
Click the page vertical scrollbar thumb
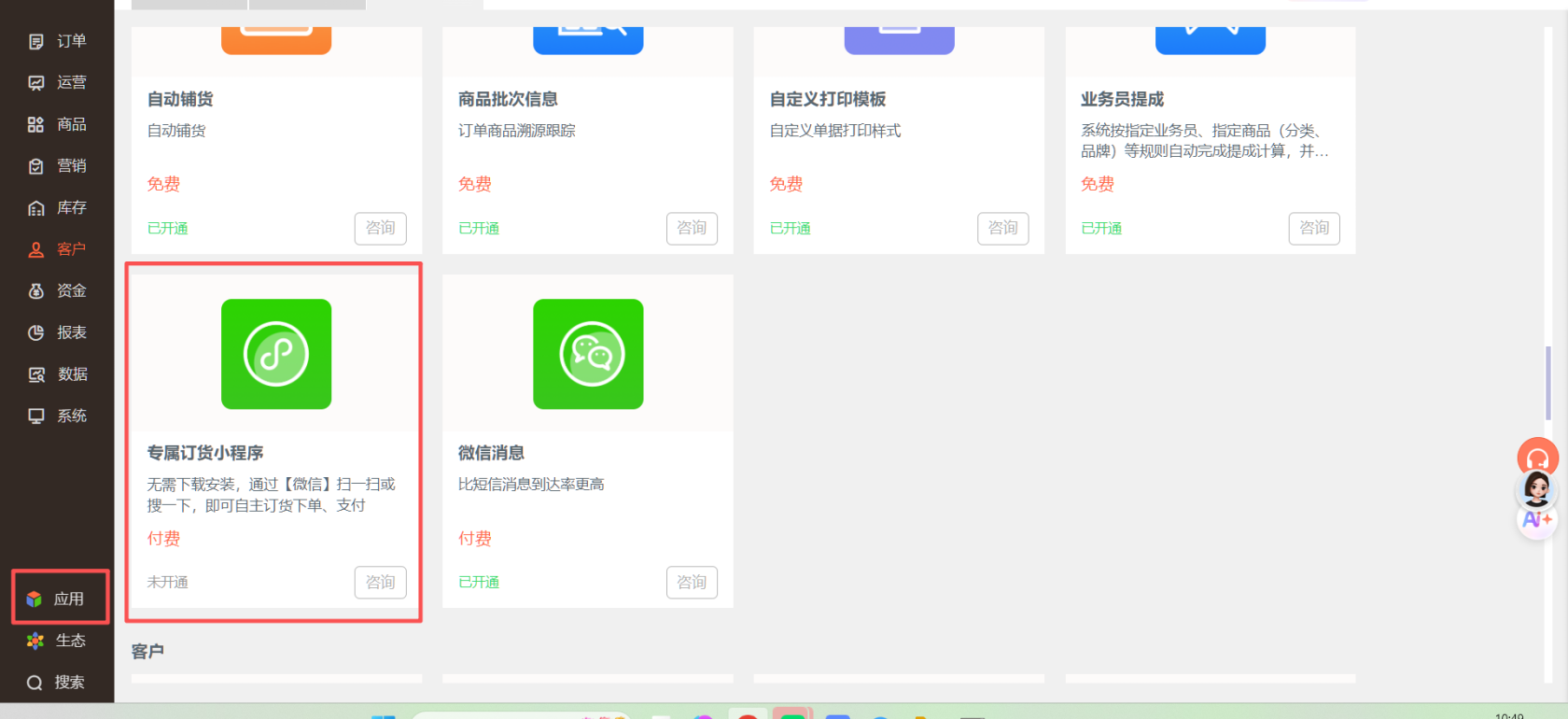pos(1548,383)
